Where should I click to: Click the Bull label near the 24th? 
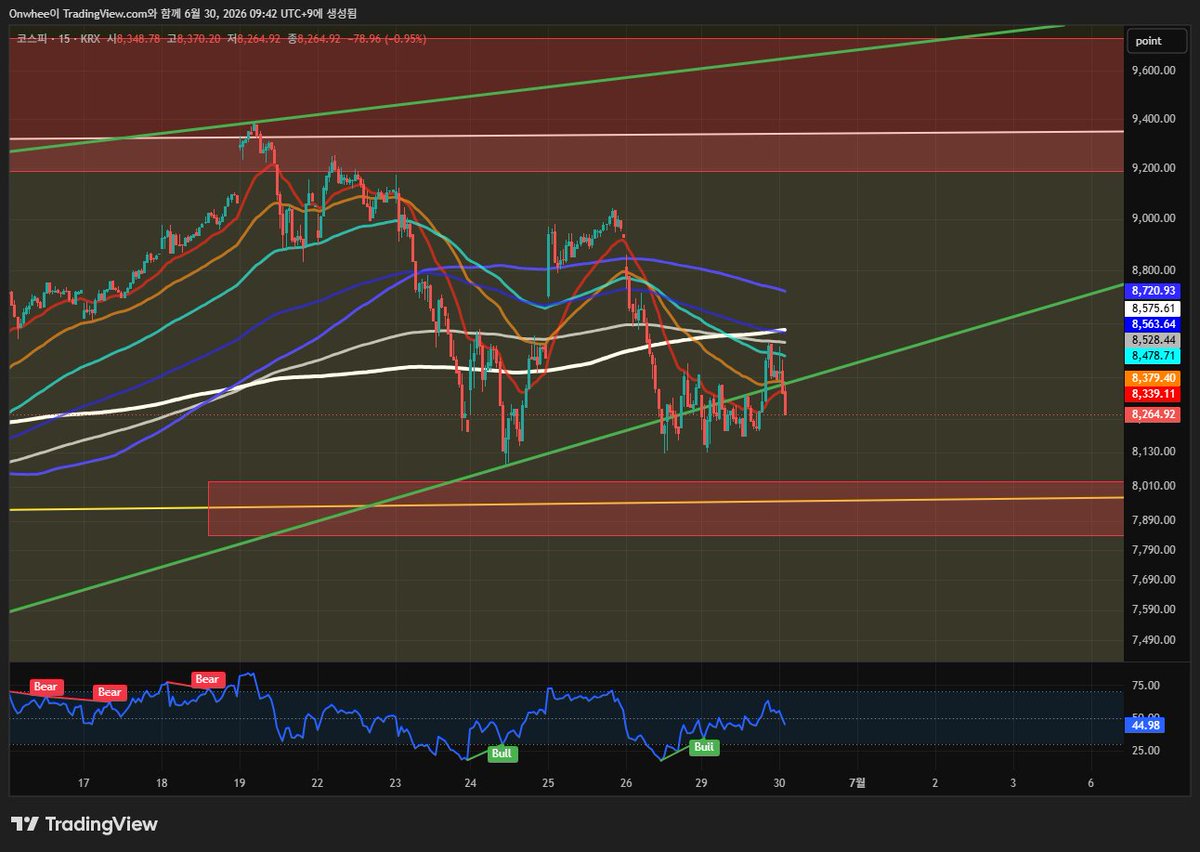[502, 753]
